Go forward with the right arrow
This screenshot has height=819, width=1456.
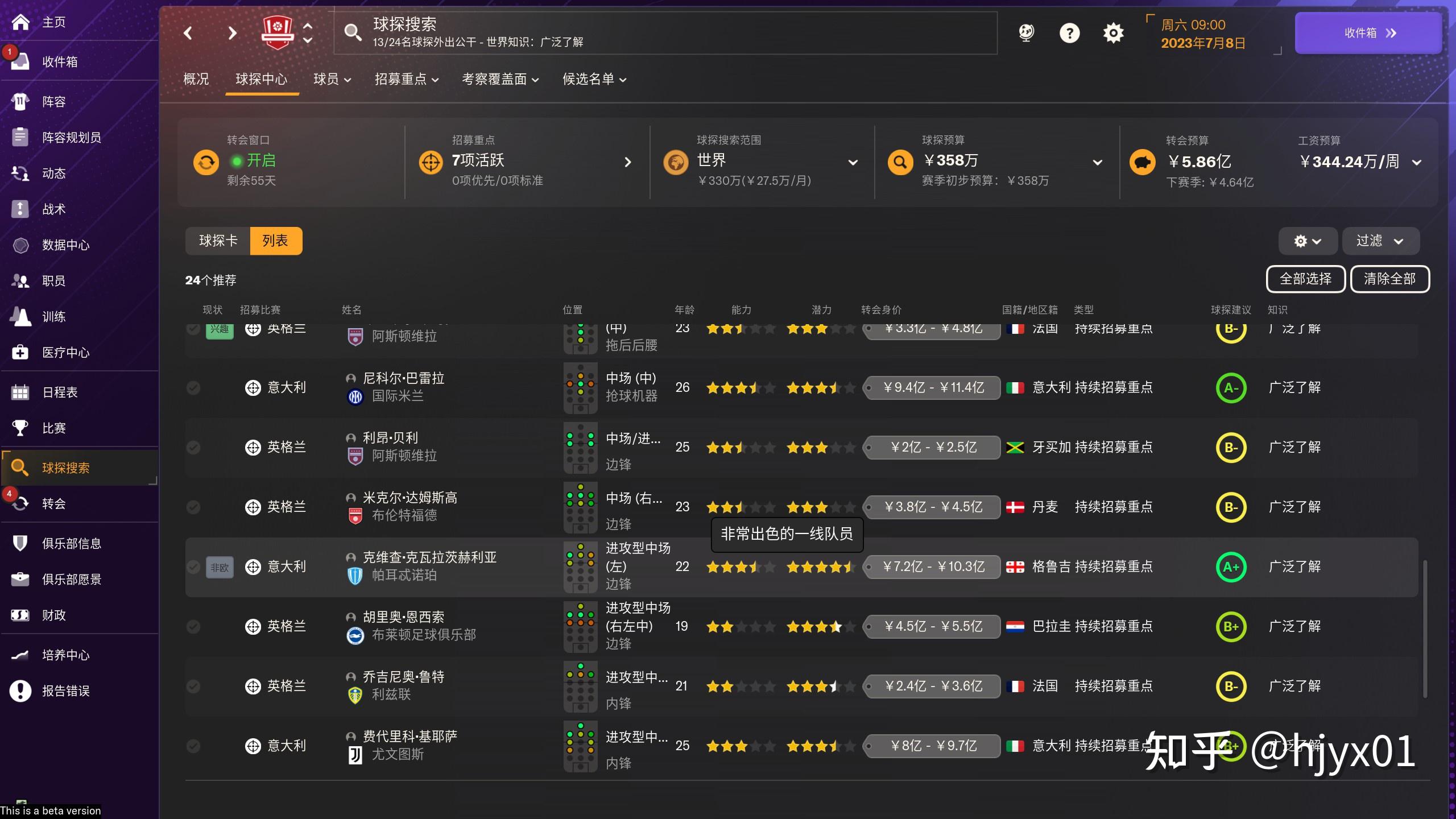click(232, 33)
